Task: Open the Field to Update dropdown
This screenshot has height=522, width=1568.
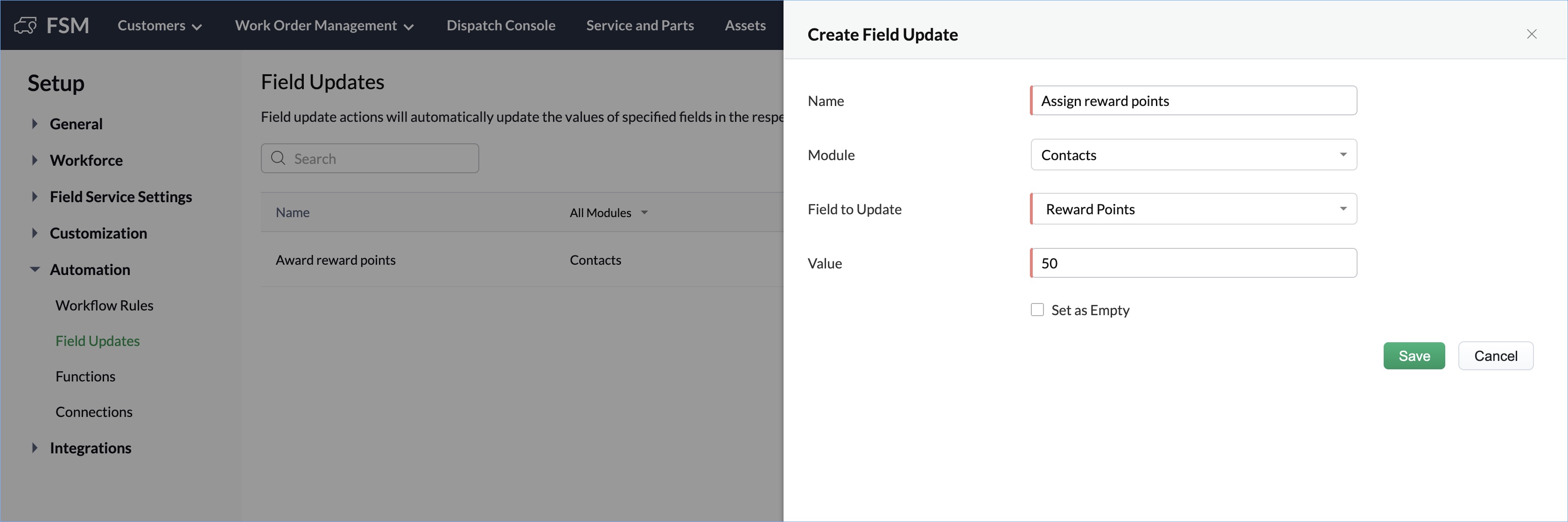Action: (1193, 209)
